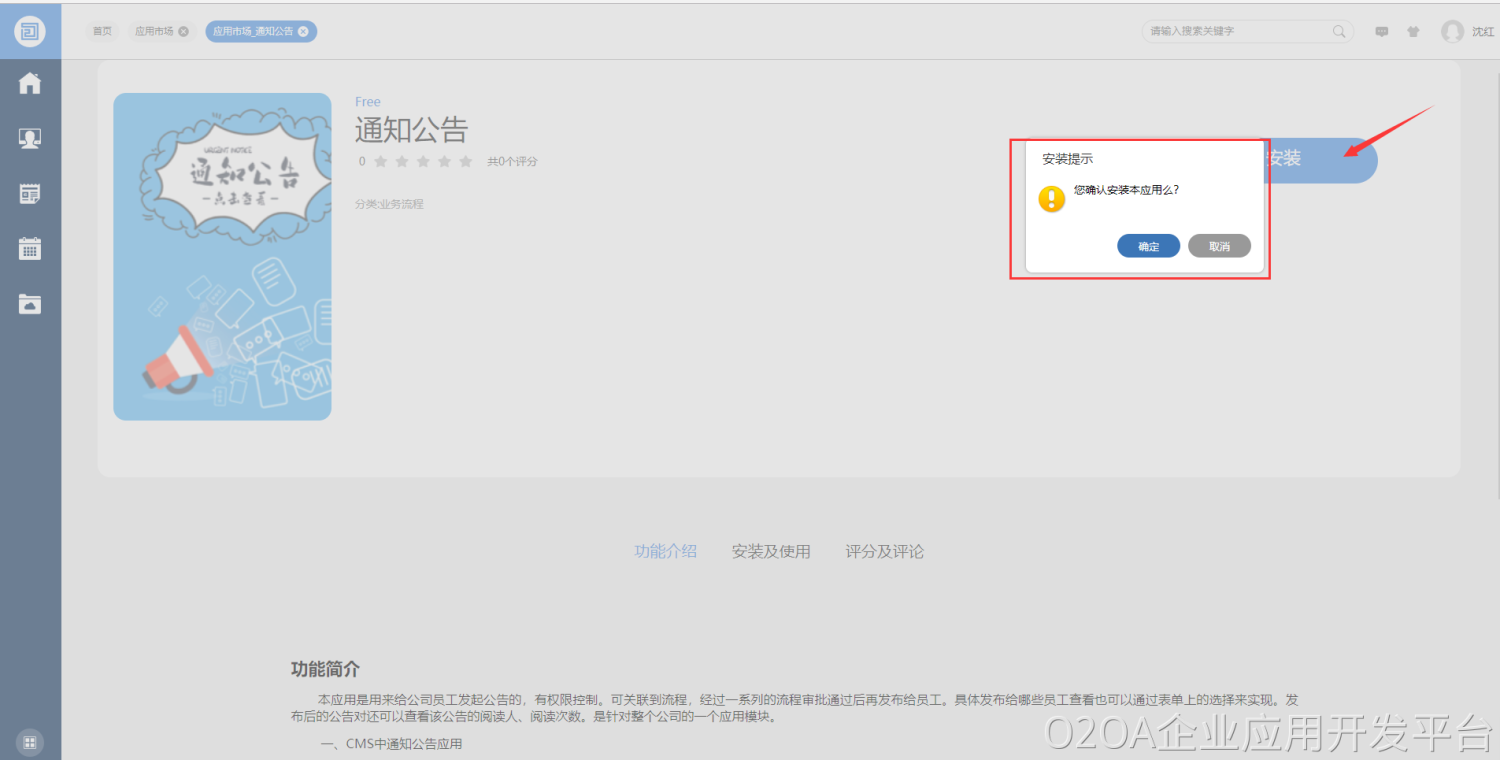The height and width of the screenshot is (760, 1500).
Task: Click the search keyword input field
Action: pyautogui.click(x=1237, y=32)
